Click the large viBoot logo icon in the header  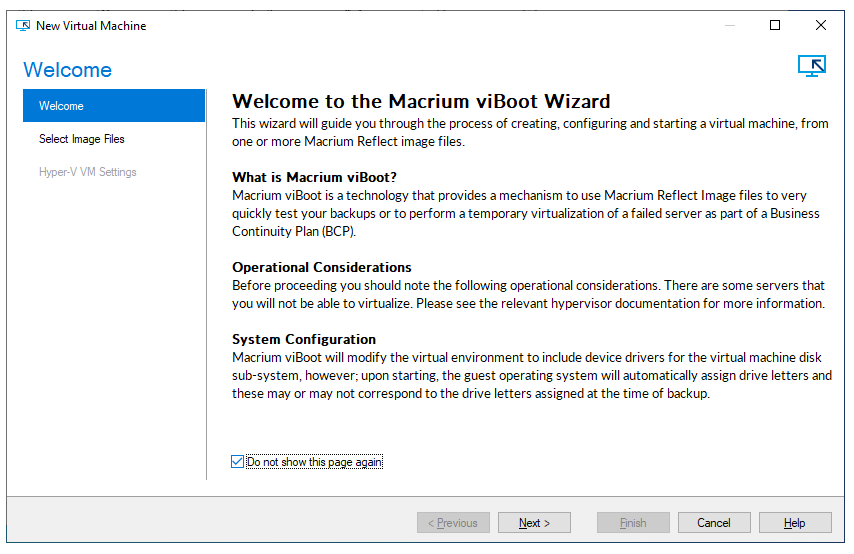pos(812,66)
